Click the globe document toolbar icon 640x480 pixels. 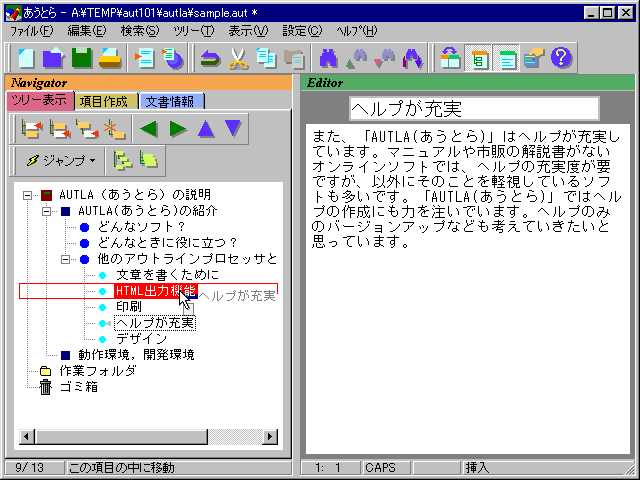pos(172,58)
